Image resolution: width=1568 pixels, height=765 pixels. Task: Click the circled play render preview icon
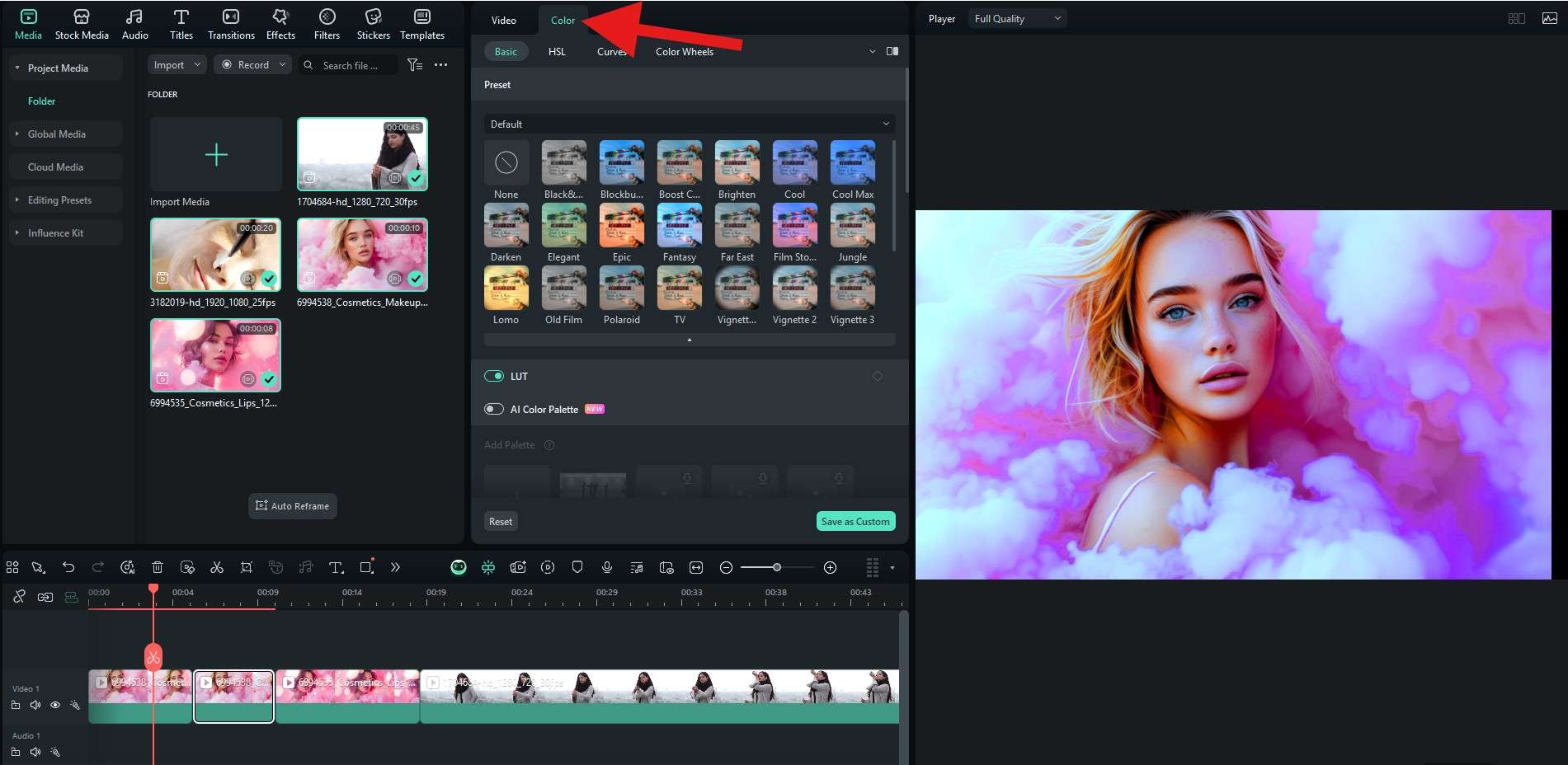click(548, 567)
